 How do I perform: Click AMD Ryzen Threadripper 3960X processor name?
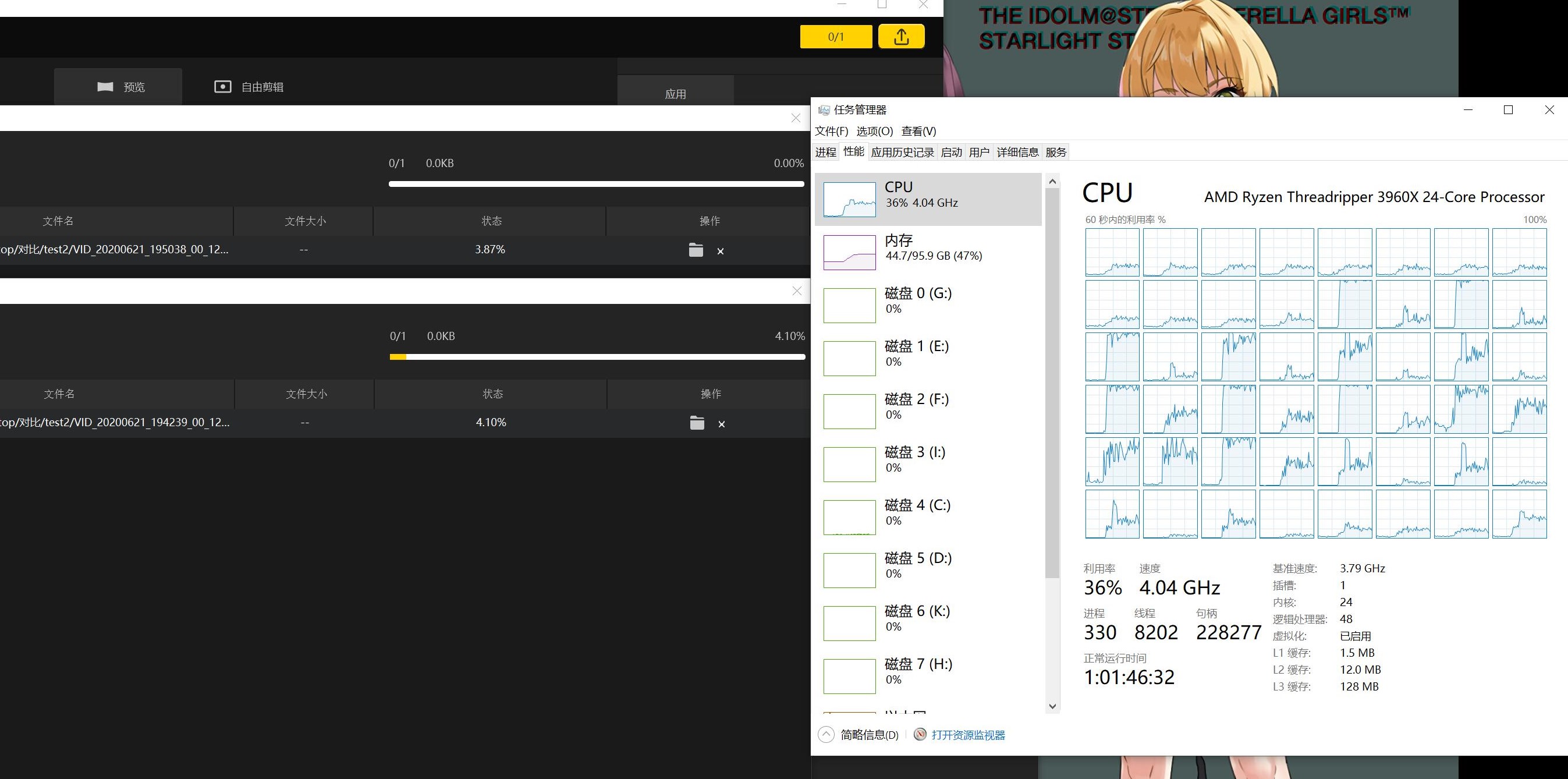click(x=1374, y=197)
